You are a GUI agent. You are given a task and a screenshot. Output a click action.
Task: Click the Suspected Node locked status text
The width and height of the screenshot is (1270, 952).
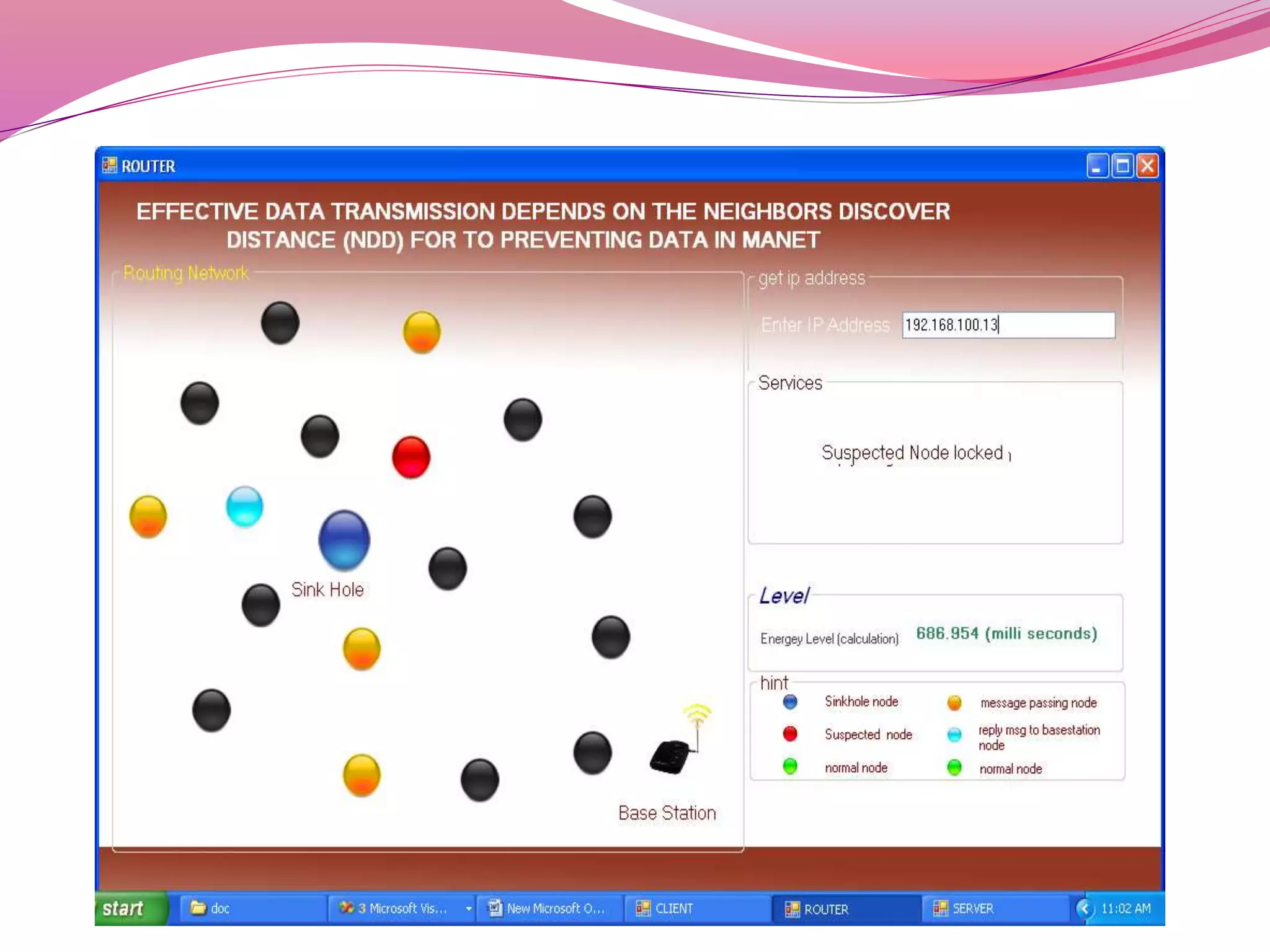click(912, 453)
